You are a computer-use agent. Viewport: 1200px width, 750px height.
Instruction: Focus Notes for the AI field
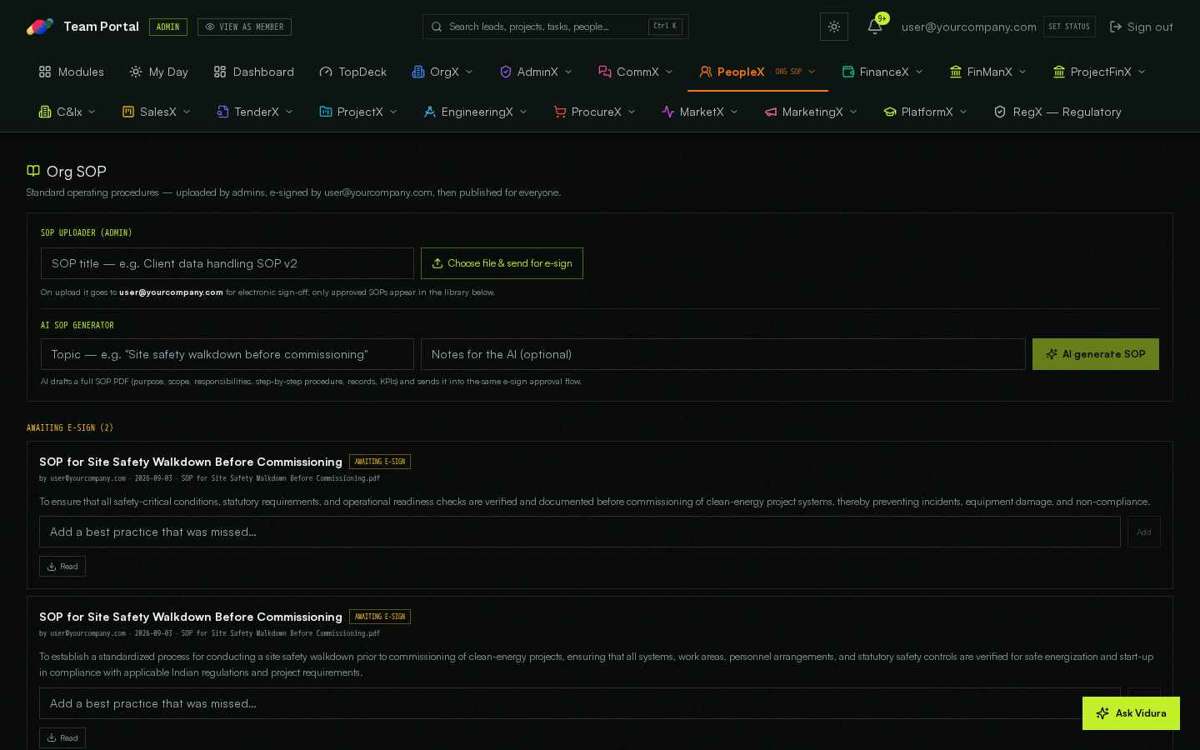click(723, 354)
